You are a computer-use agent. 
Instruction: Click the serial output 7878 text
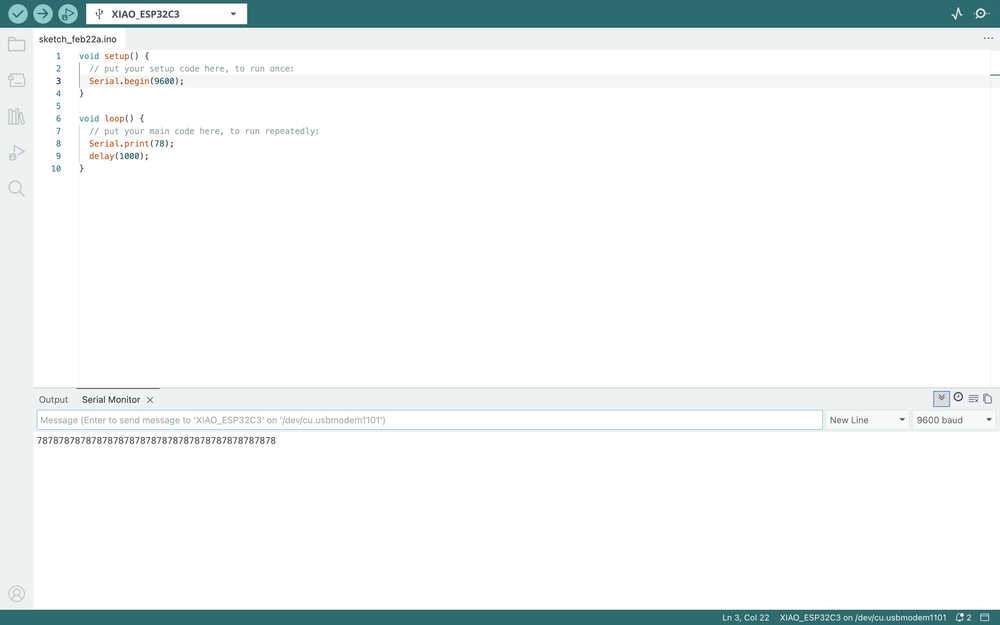pyautogui.click(x=156, y=441)
